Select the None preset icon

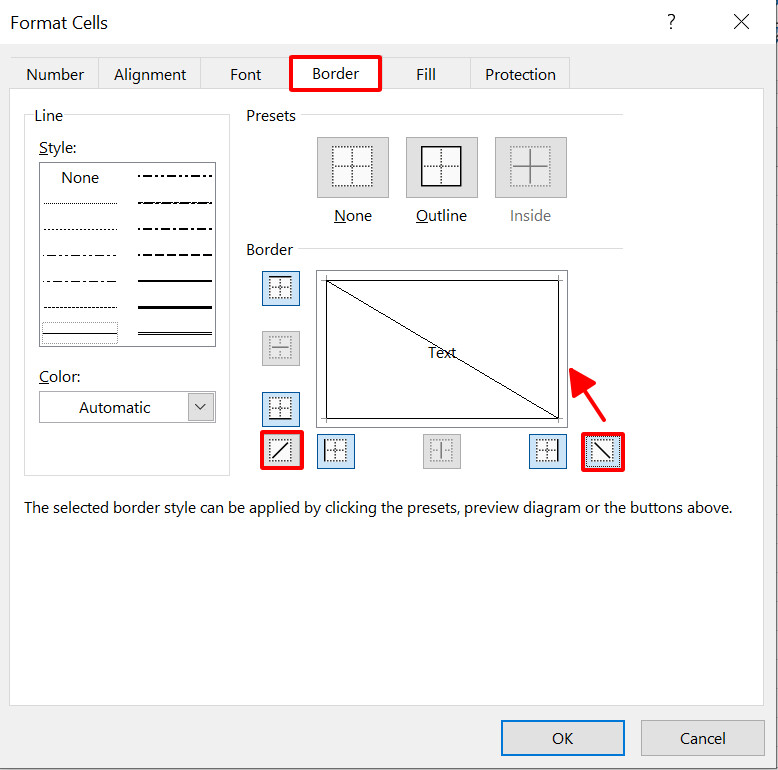pos(353,167)
